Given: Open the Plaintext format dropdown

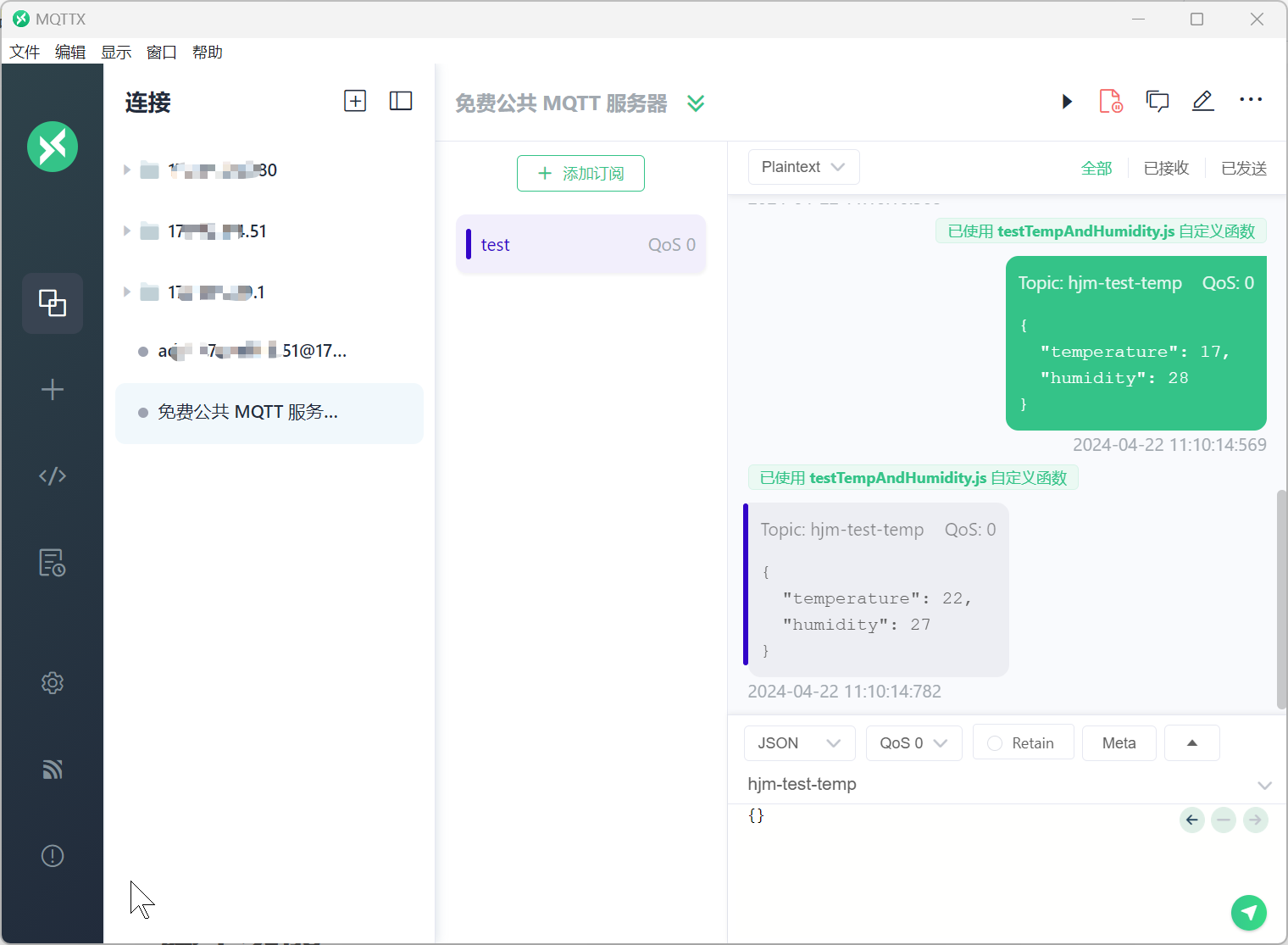Looking at the screenshot, I should click(804, 167).
